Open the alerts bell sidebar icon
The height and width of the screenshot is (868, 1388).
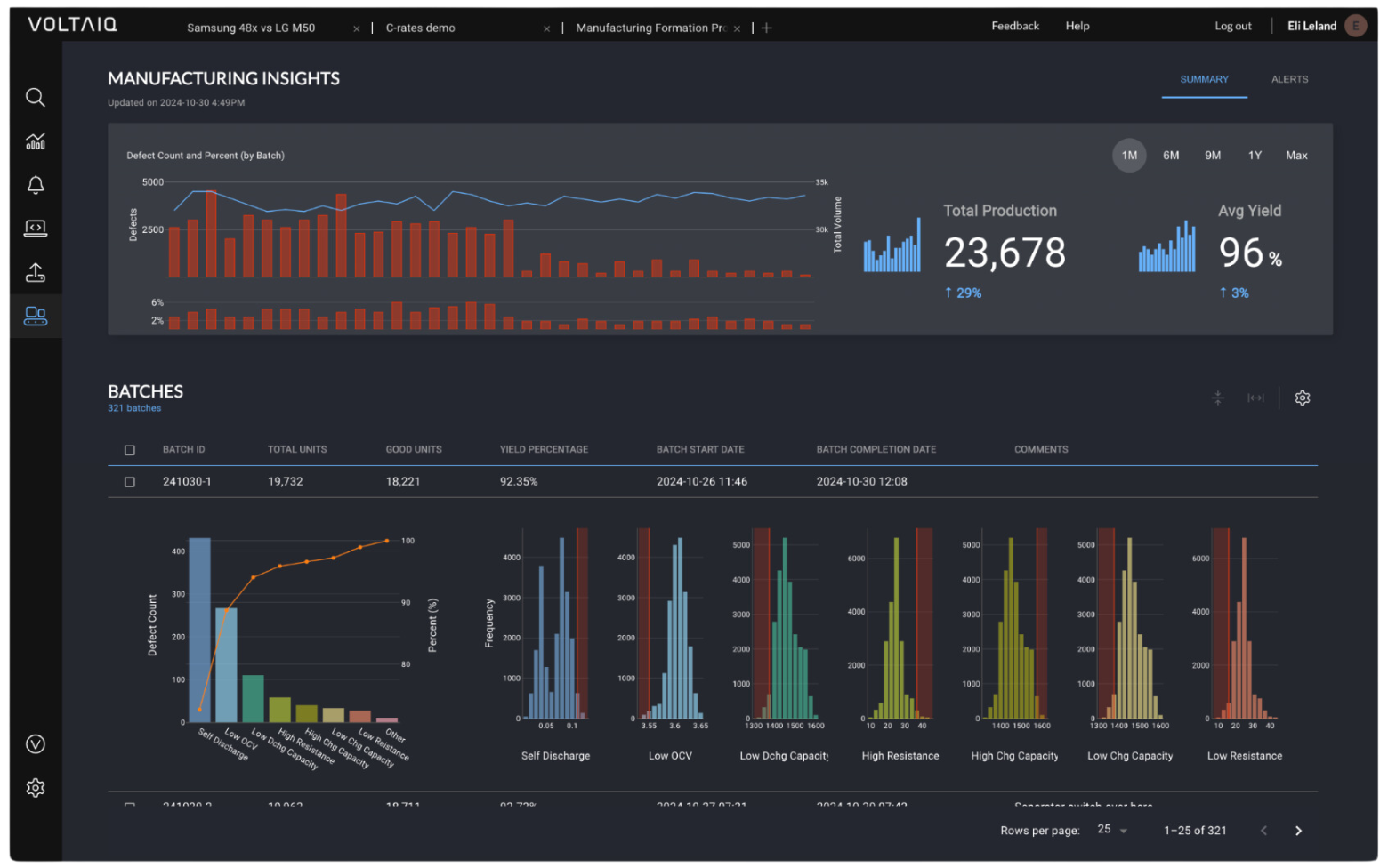coord(36,185)
